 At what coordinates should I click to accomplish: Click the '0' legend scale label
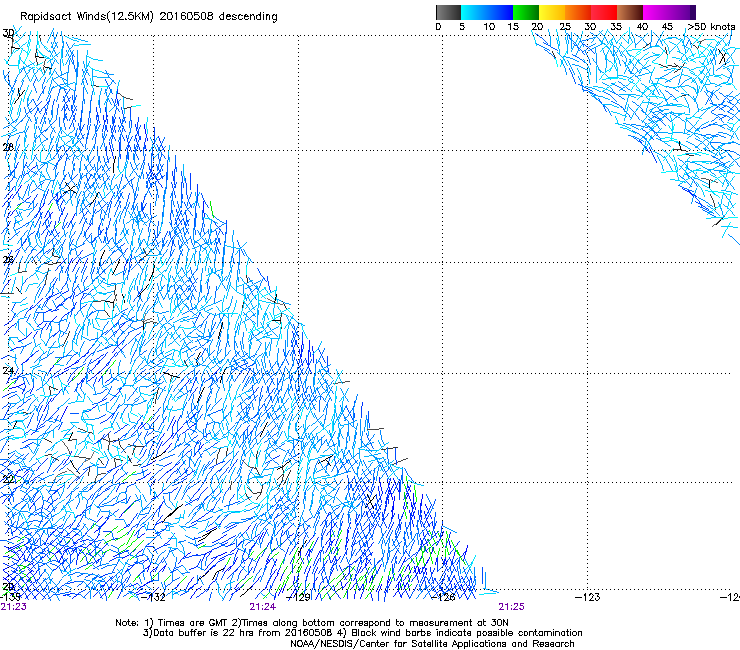click(x=438, y=27)
